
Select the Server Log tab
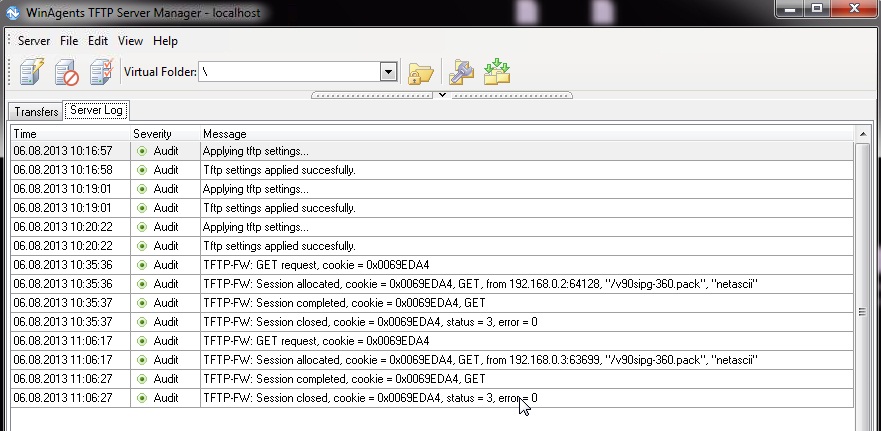click(x=96, y=110)
